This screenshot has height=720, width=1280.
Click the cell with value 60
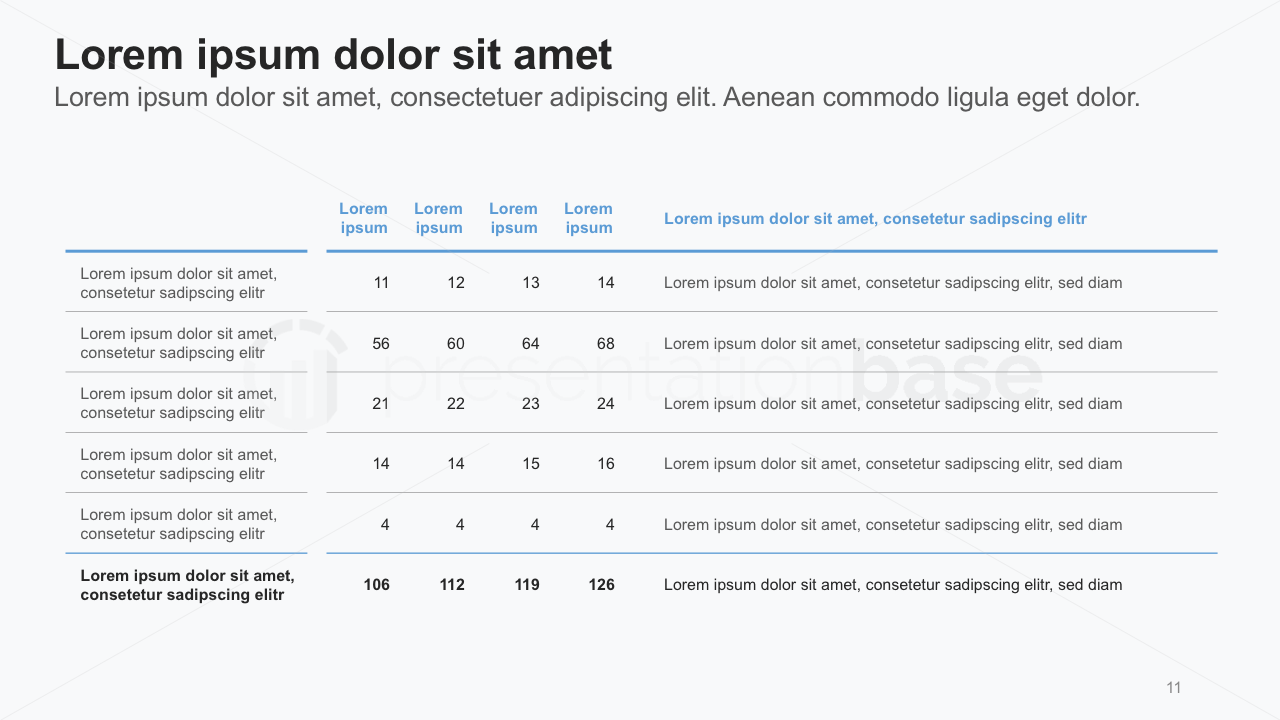[456, 344]
